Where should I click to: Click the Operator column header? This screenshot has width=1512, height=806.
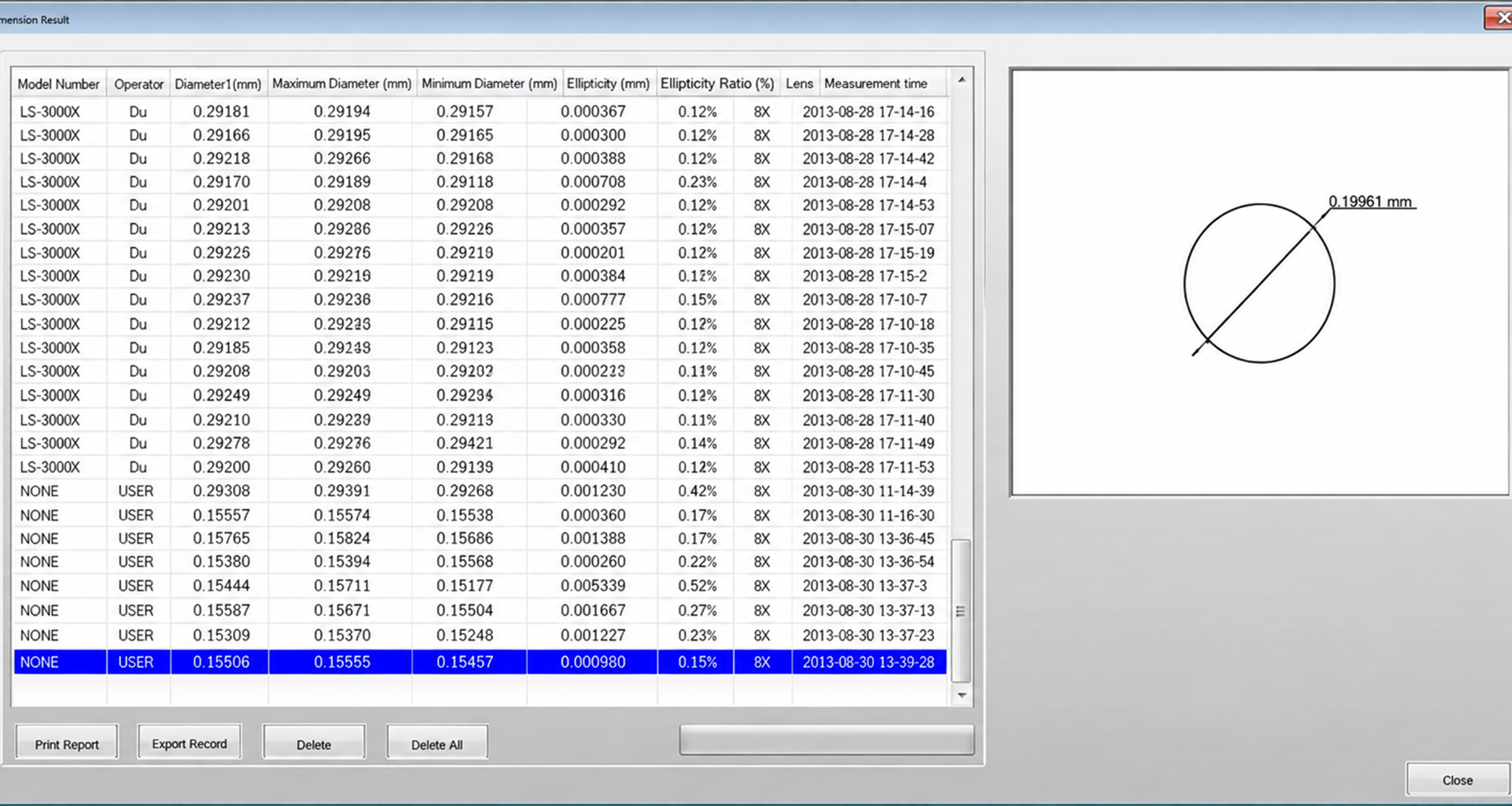(139, 84)
